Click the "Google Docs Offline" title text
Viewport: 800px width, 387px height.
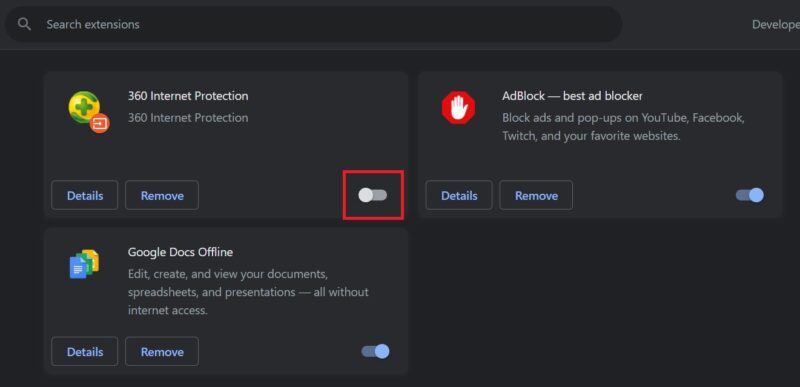pyautogui.click(x=180, y=252)
